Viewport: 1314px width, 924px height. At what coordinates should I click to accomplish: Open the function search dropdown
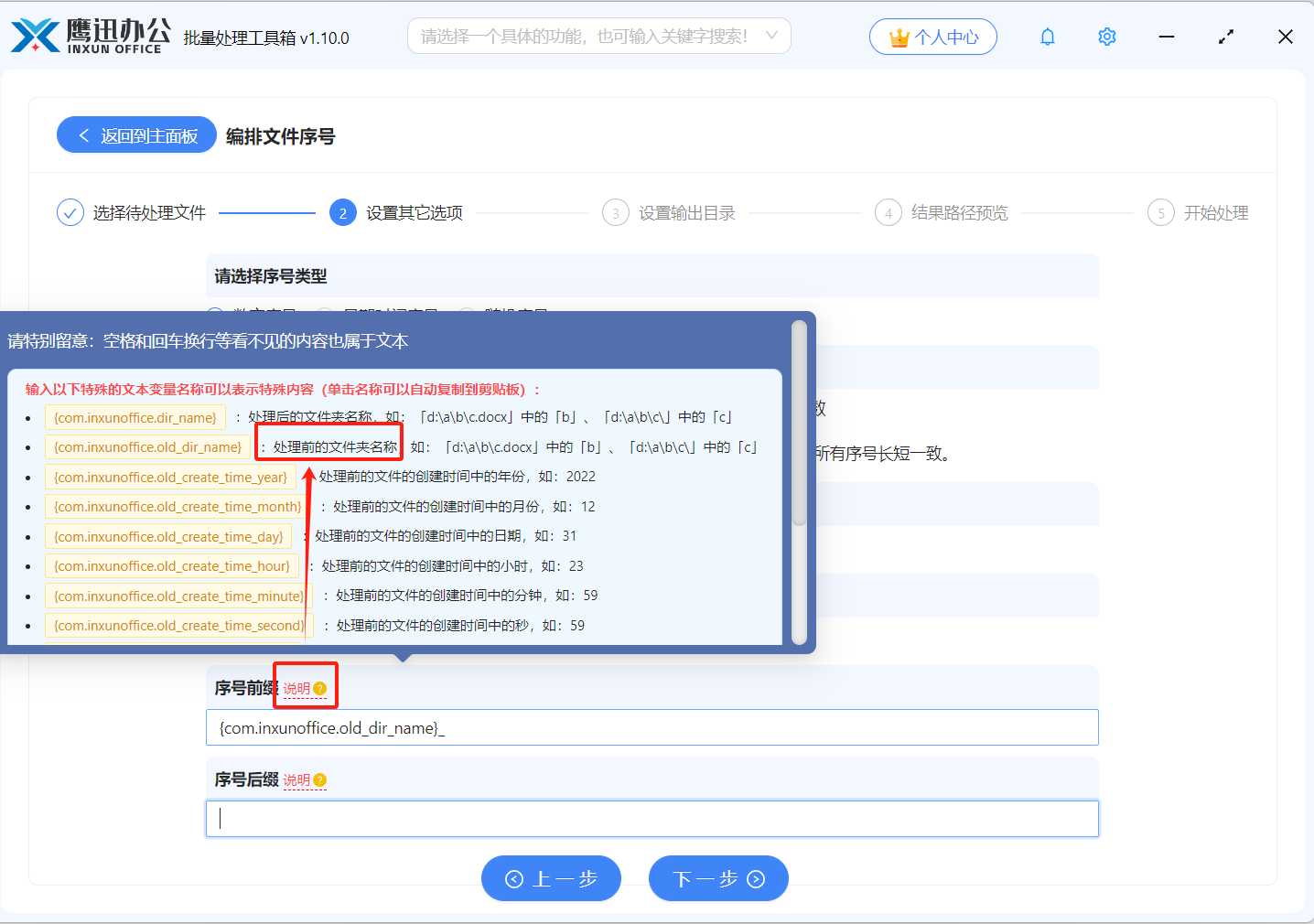(x=598, y=37)
